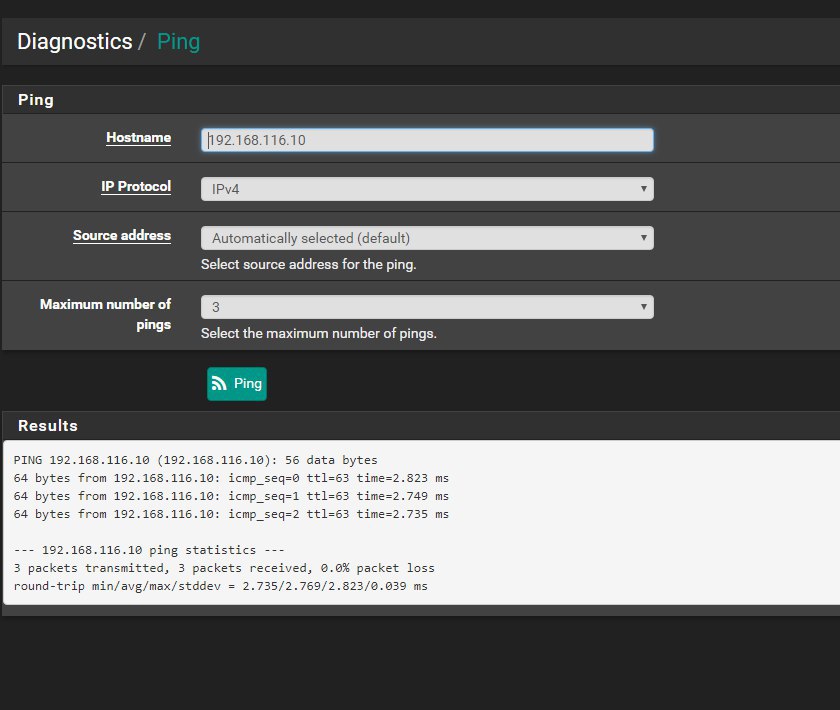The width and height of the screenshot is (840, 710).
Task: Click the Ping panel heading
Action: 36,100
